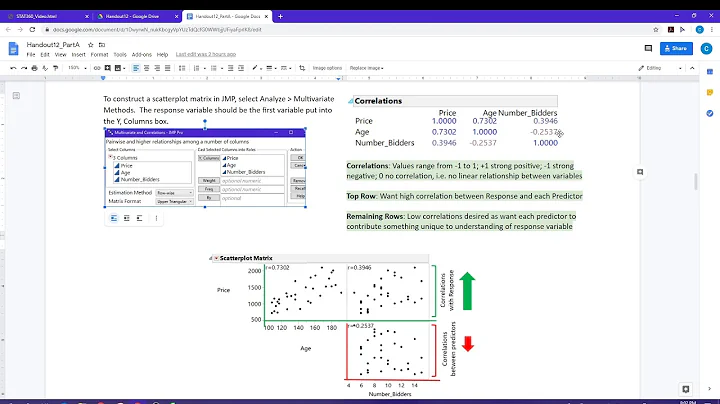720x404 pixels.
Task: Open the Add-ons menu
Action: click(x=141, y=54)
